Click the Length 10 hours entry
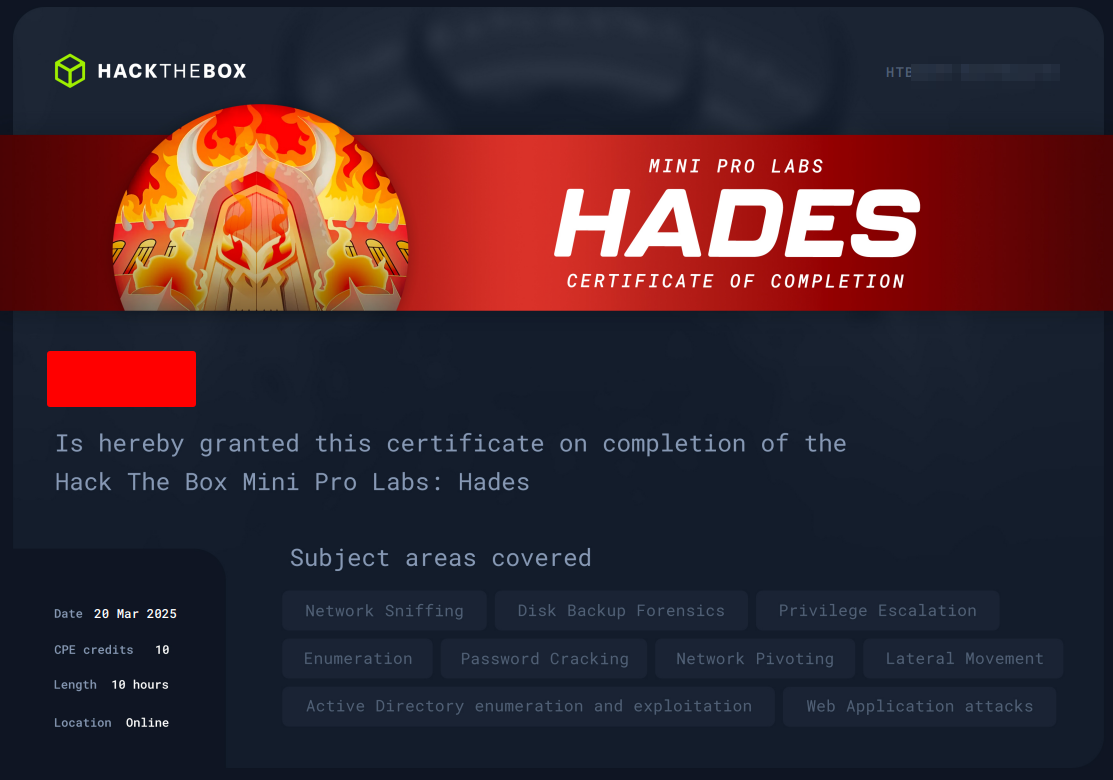This screenshot has height=780, width=1113. [111, 685]
